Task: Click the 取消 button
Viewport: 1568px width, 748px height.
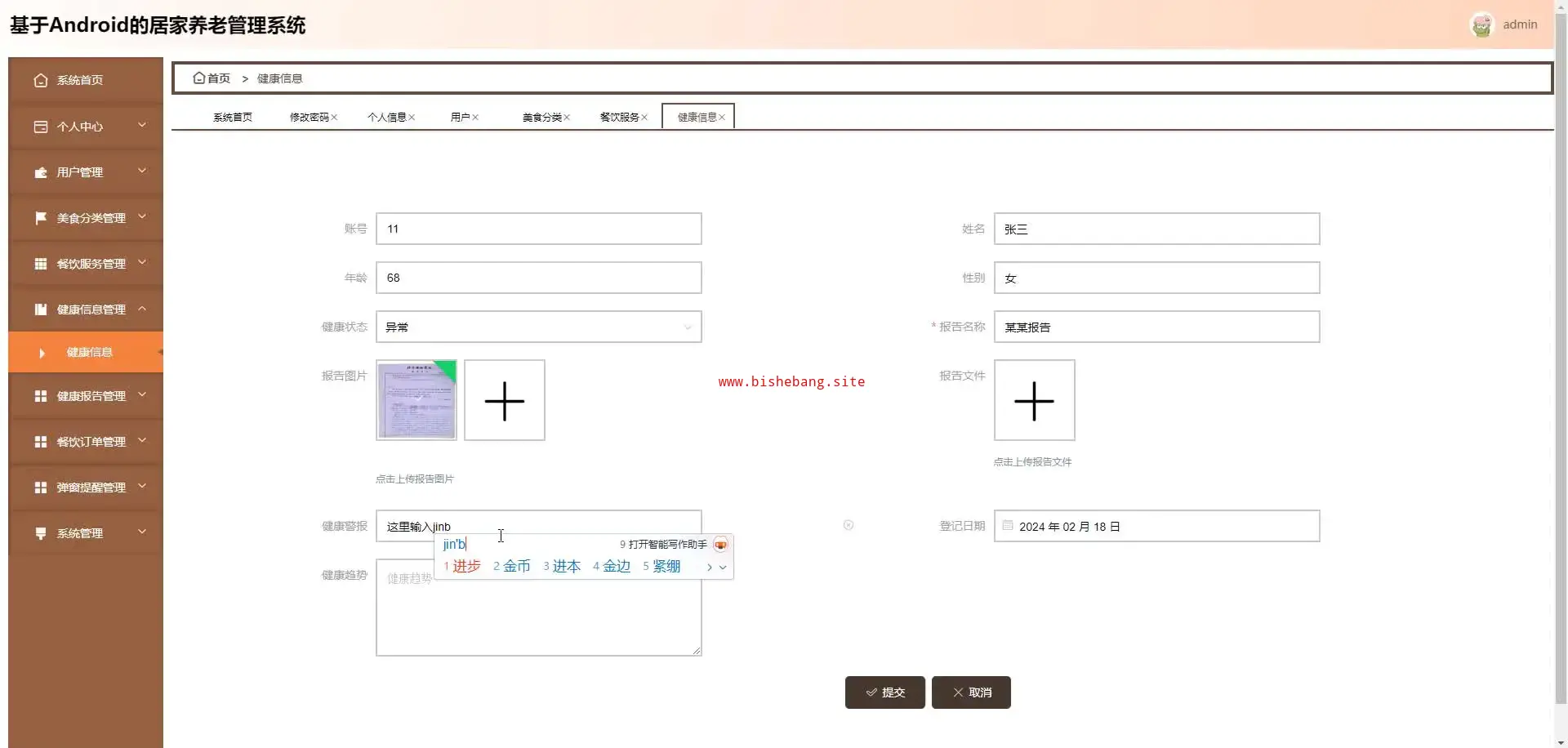Action: (x=971, y=692)
